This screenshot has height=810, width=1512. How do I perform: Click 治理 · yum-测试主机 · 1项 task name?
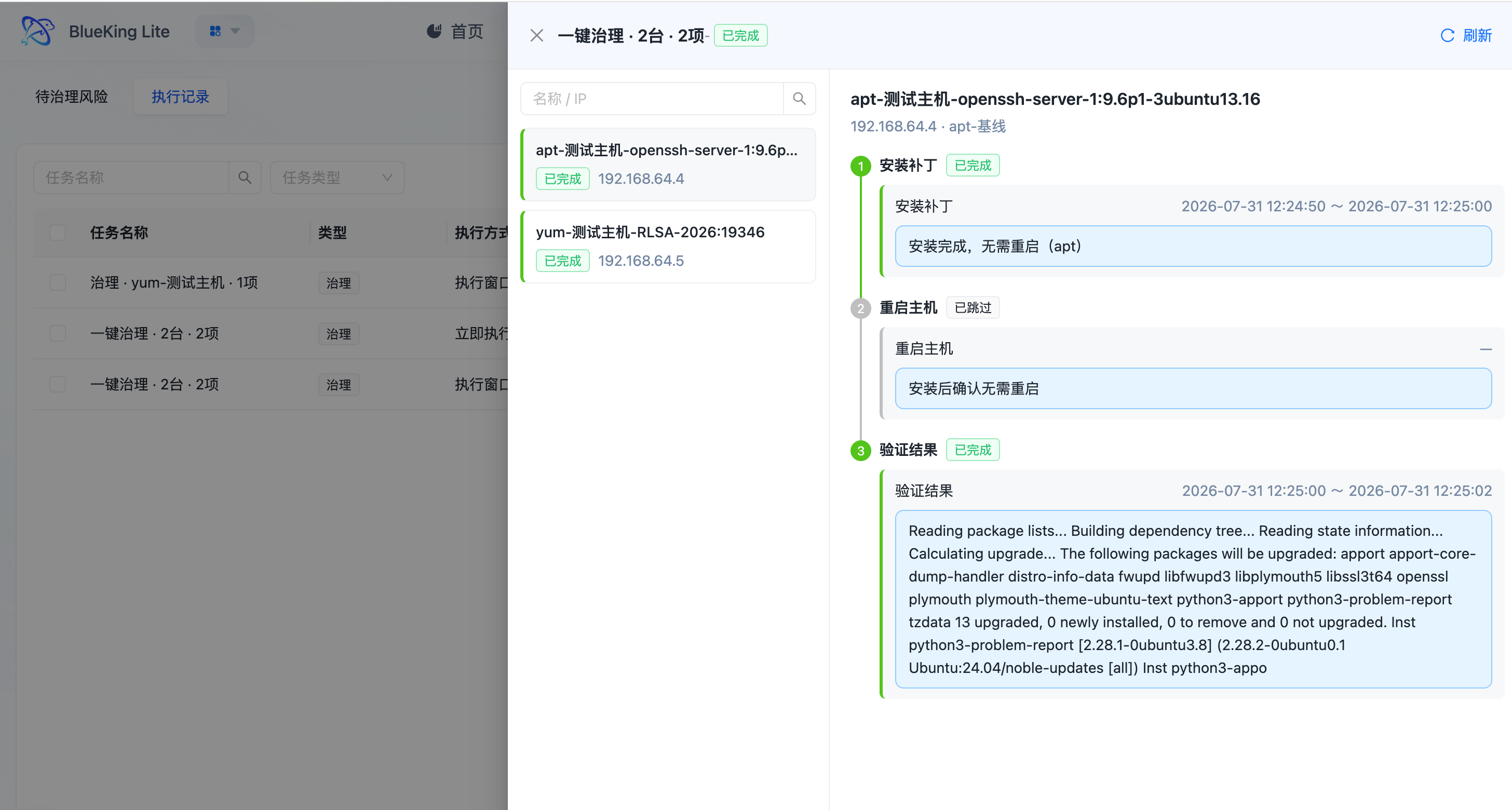point(174,283)
